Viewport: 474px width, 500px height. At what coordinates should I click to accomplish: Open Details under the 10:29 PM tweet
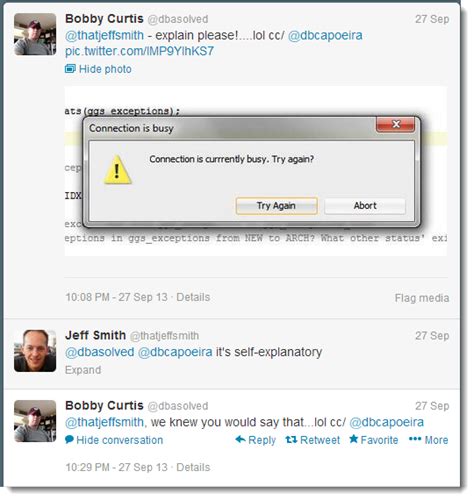coord(193,467)
